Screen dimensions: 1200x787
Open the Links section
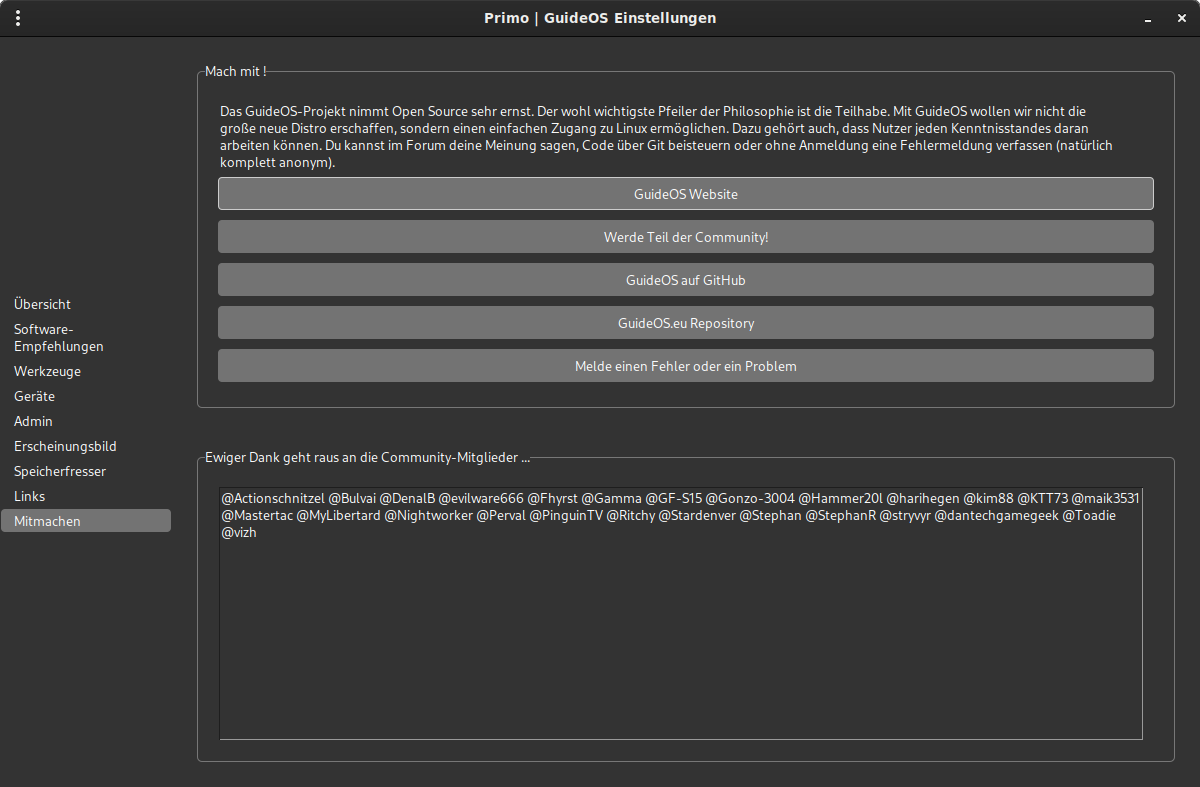click(x=29, y=496)
